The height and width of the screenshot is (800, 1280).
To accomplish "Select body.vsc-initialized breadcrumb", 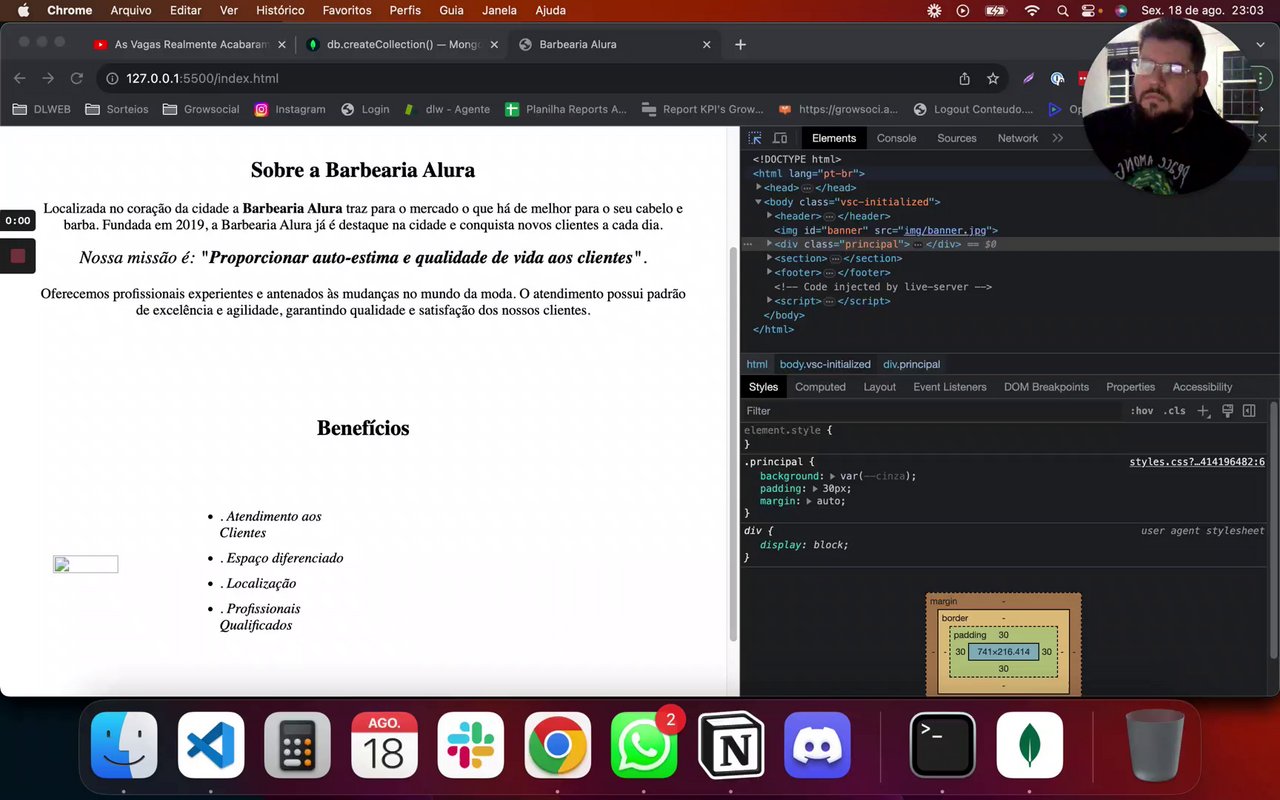I will pyautogui.click(x=825, y=364).
